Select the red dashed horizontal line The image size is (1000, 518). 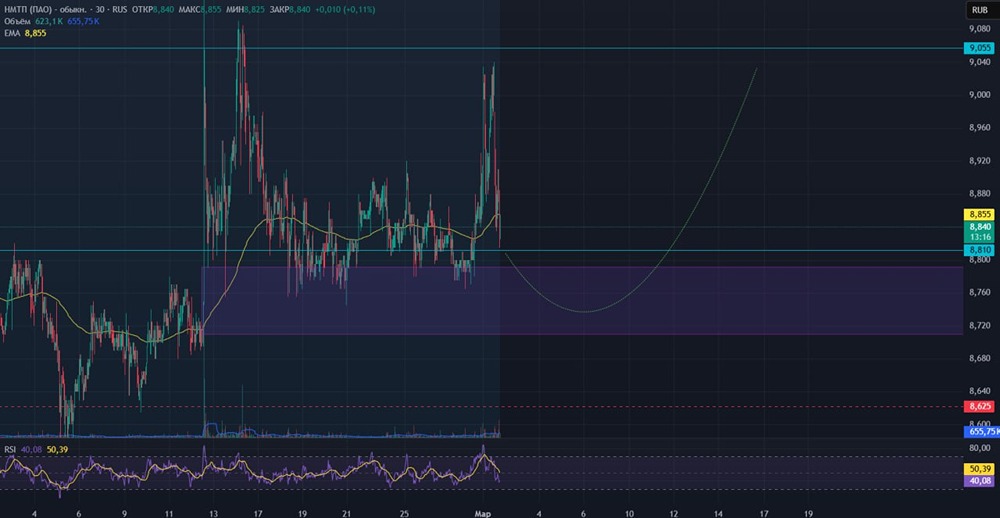pos(482,406)
